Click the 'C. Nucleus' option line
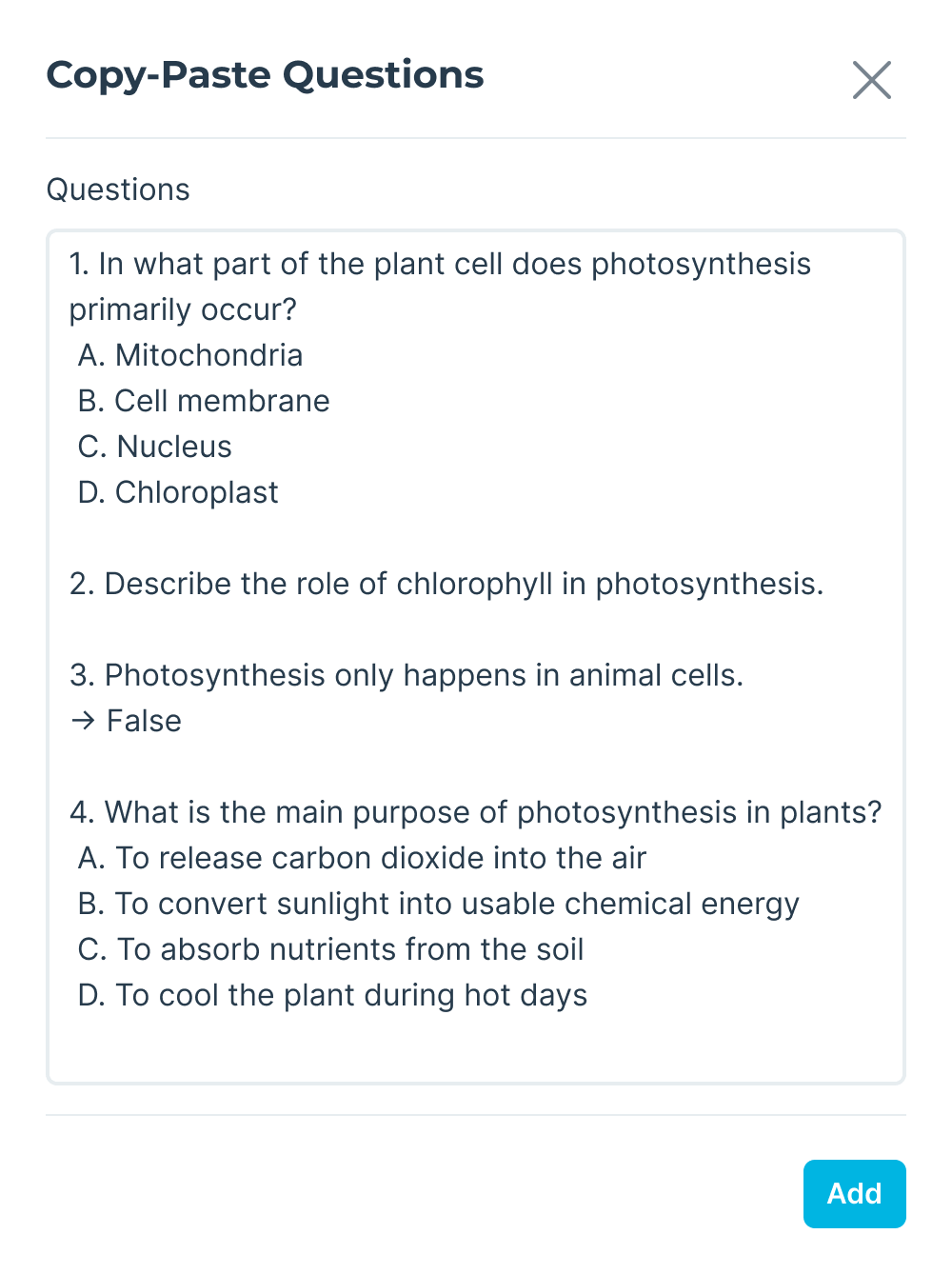This screenshot has height=1274, width=952. pos(155,447)
